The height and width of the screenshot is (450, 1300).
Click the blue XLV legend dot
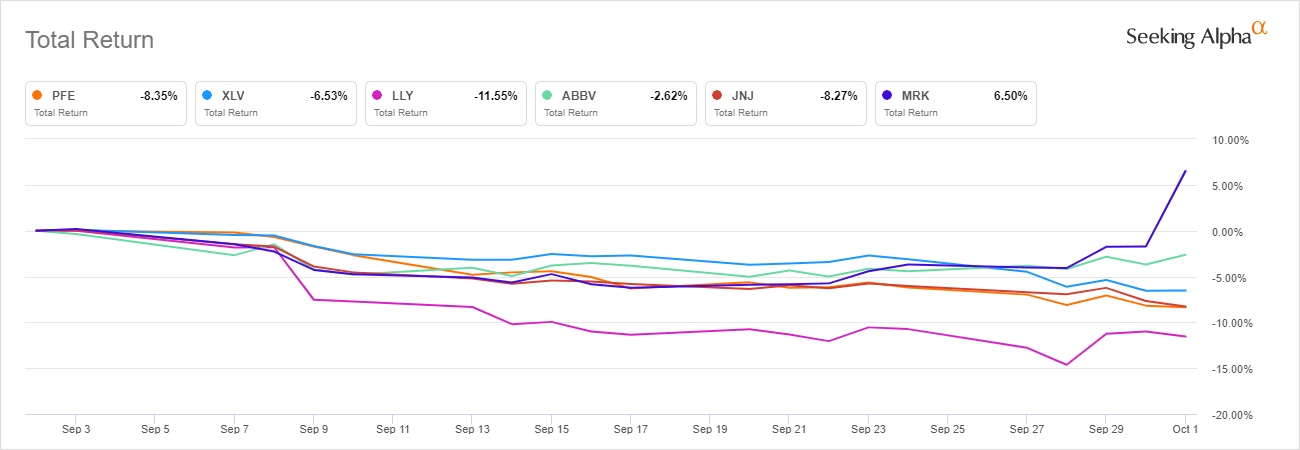point(207,95)
